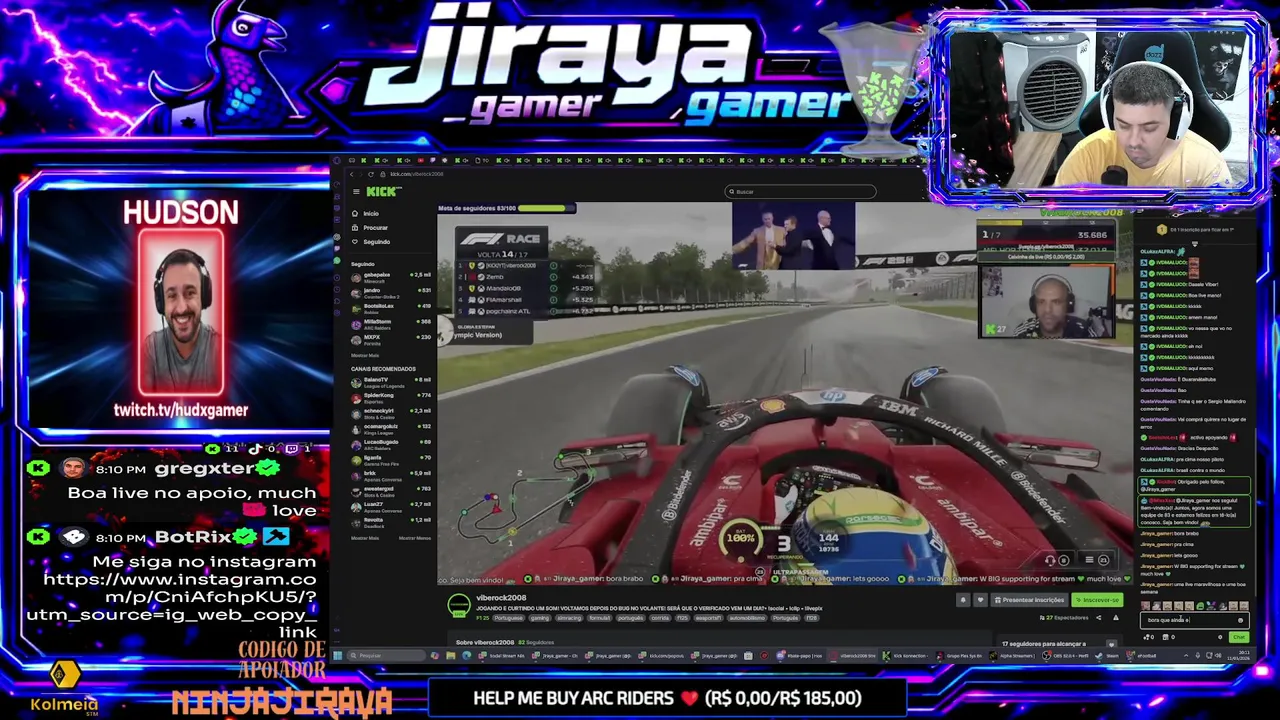The width and height of the screenshot is (1280, 720).
Task: Click headphones icon on video player
Action: point(1050,560)
